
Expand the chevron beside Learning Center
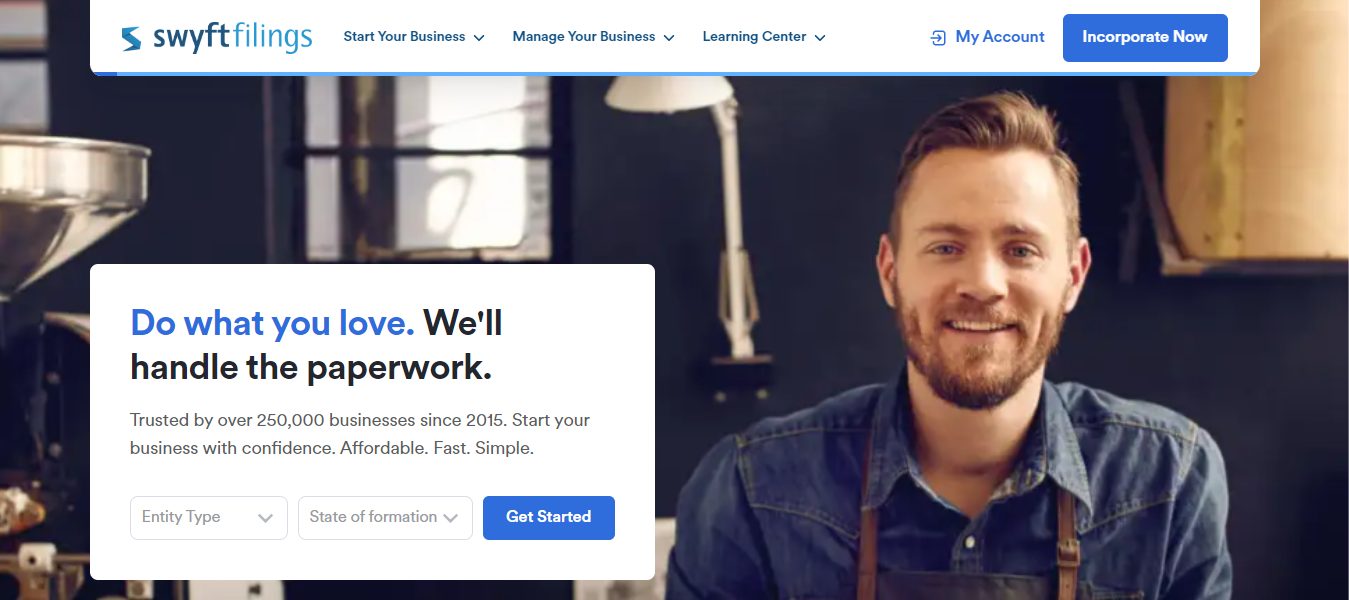pos(820,38)
